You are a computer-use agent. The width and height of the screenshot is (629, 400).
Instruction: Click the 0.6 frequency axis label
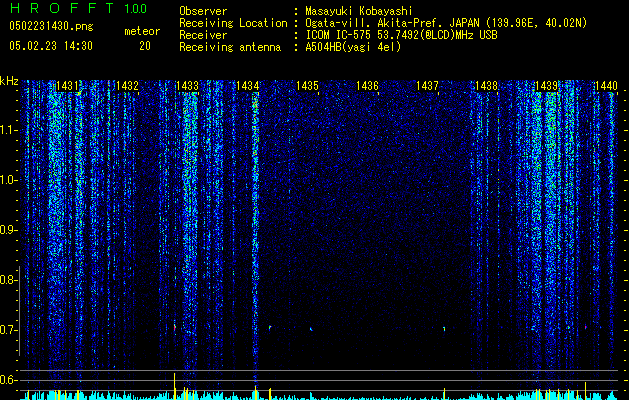coord(8,380)
